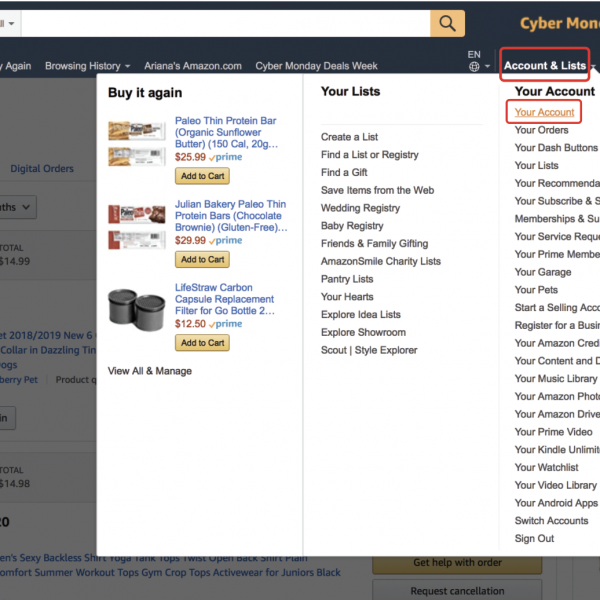
Task: Open the order time period dropdown
Action: click(17, 207)
